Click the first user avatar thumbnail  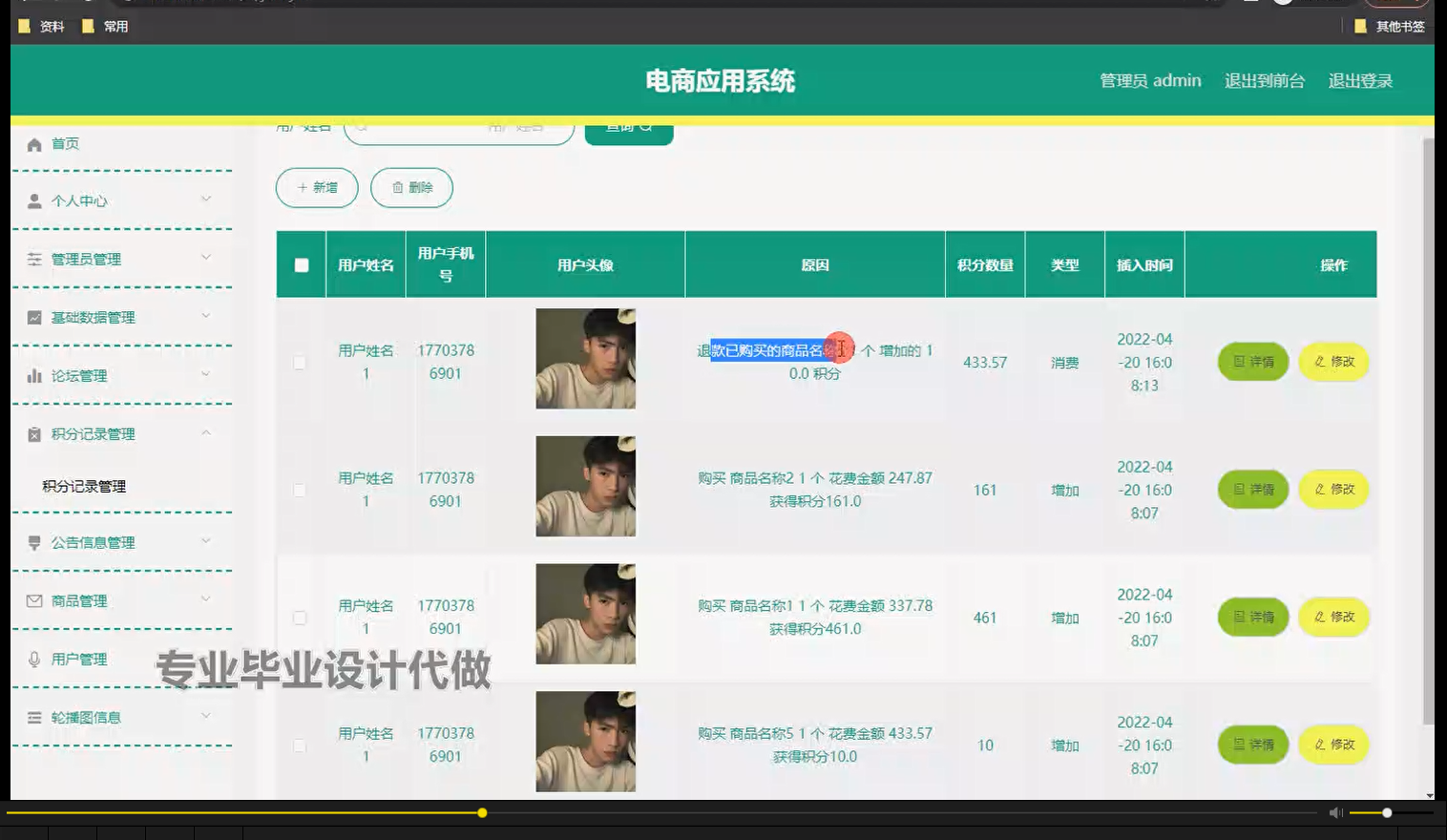click(585, 358)
